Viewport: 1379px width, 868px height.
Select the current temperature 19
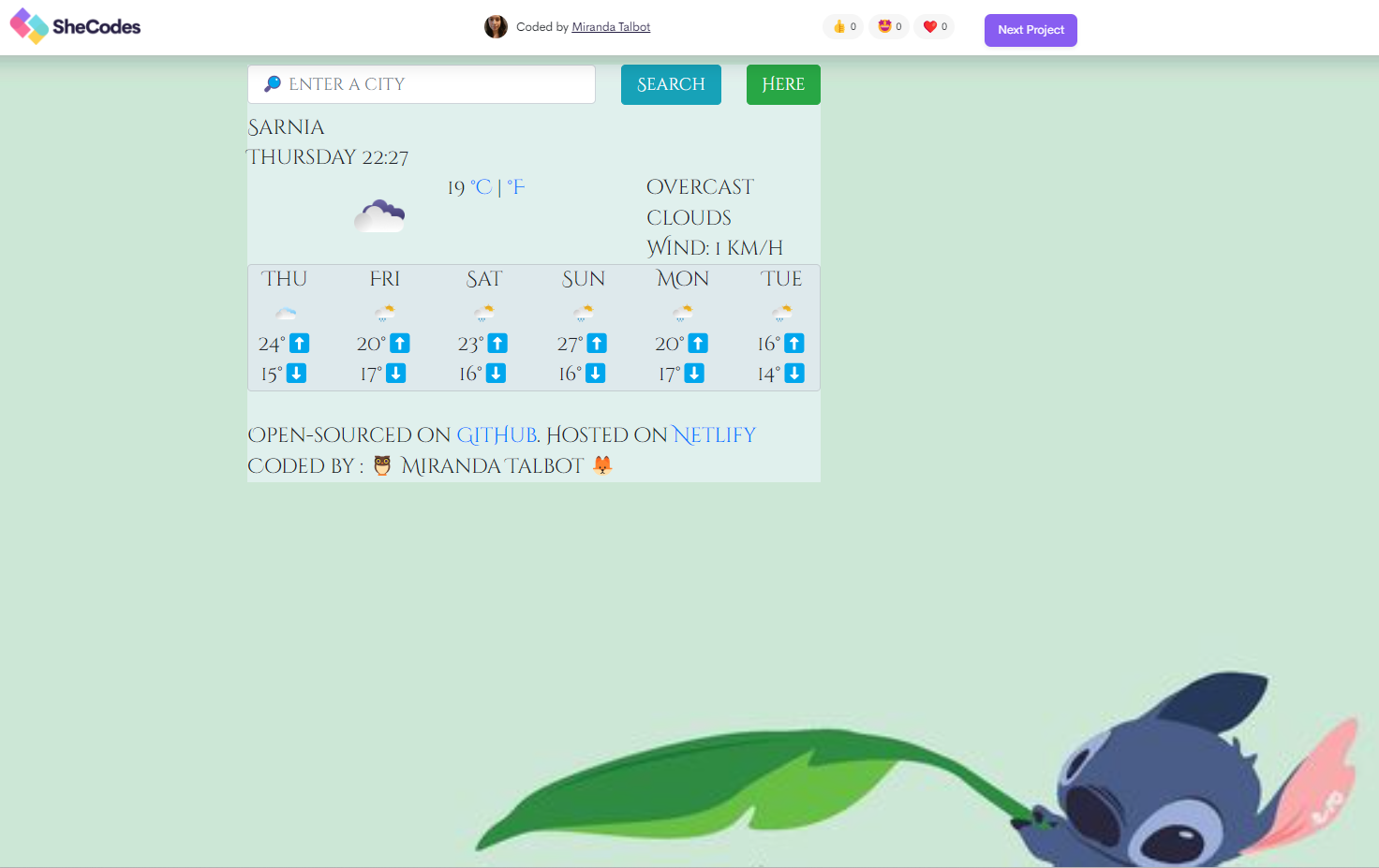tap(456, 188)
